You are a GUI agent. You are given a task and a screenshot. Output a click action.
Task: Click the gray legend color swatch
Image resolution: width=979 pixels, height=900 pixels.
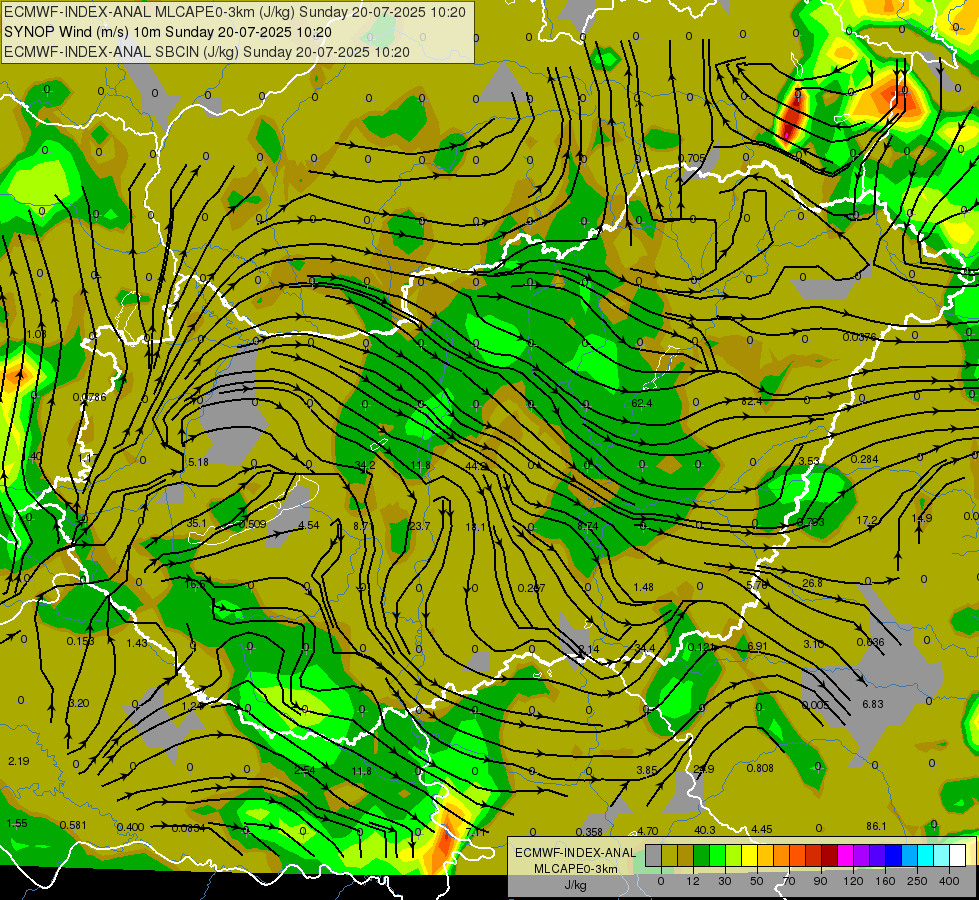[653, 856]
